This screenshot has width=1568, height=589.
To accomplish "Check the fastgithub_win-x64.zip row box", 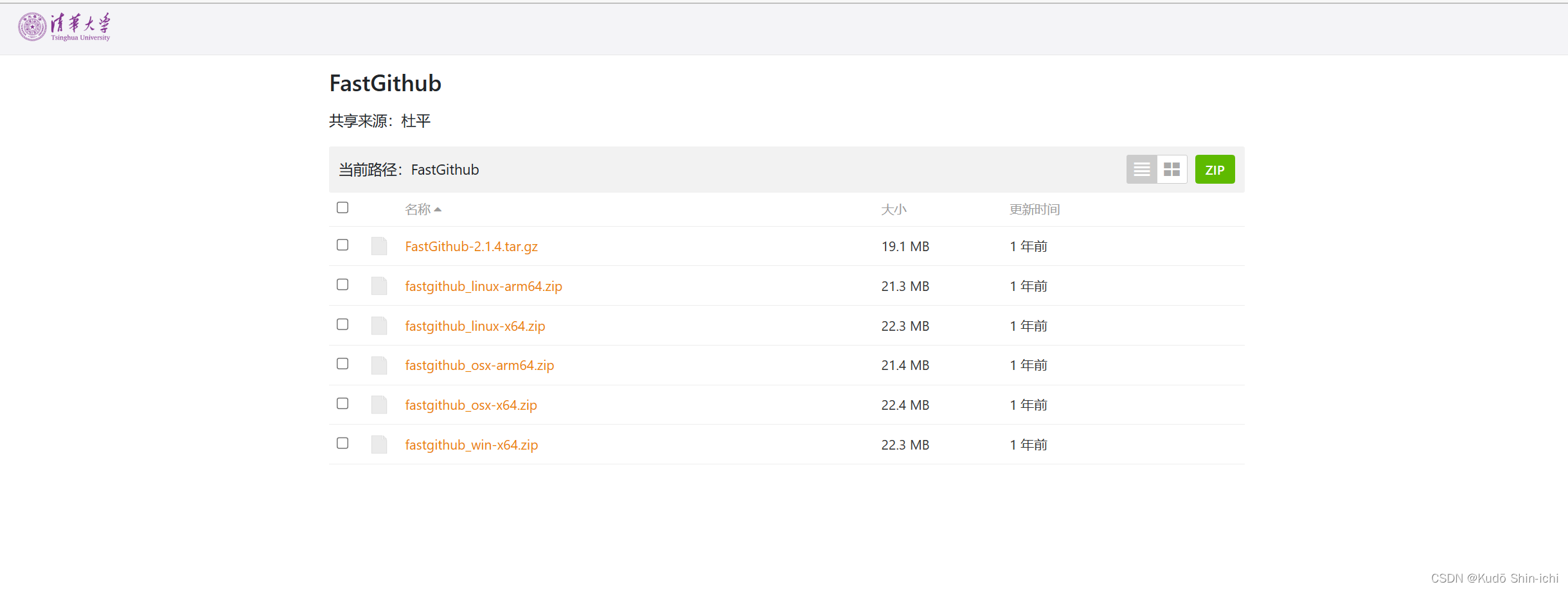I will tap(343, 443).
